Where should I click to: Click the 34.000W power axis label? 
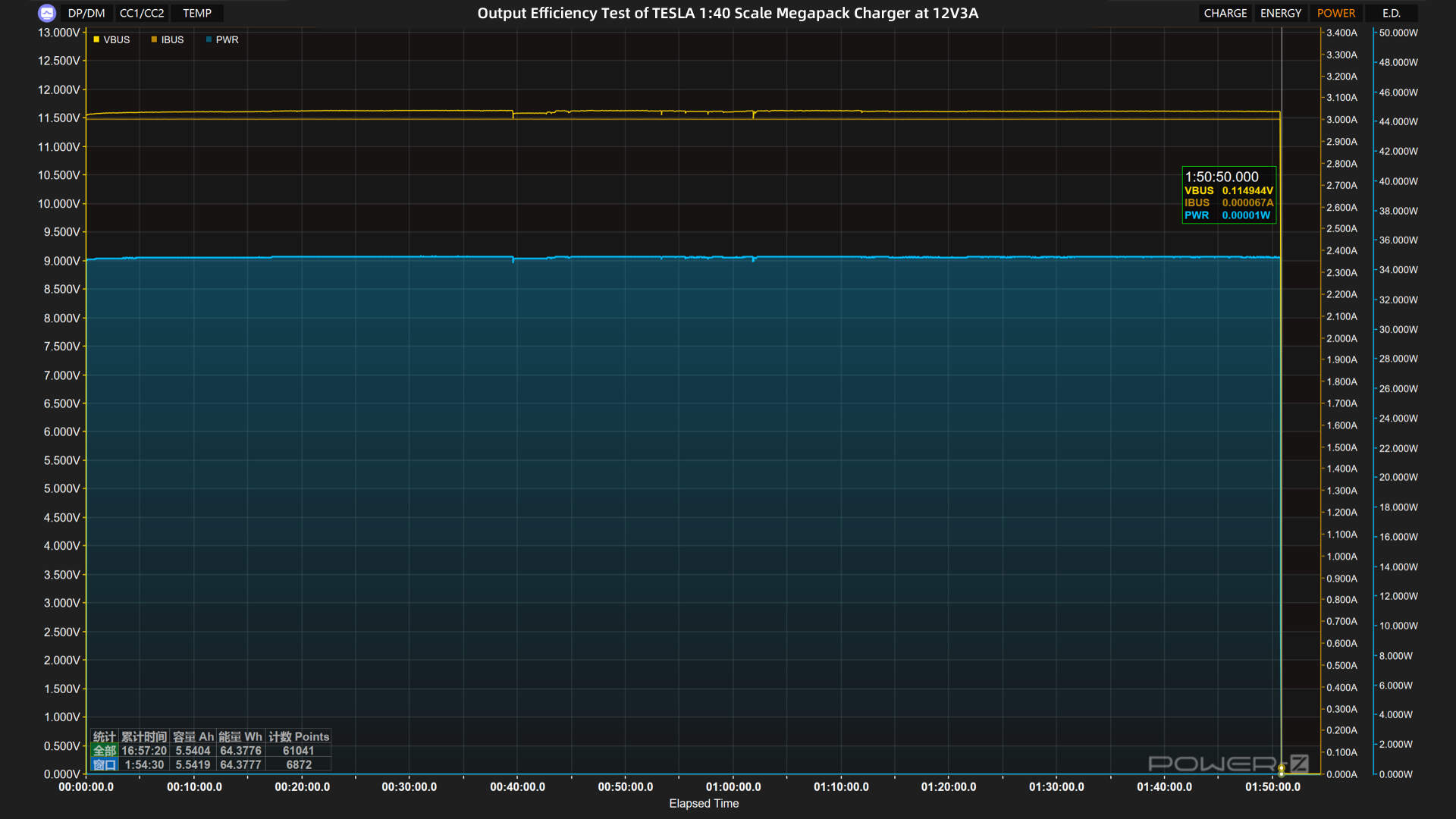(x=1398, y=270)
